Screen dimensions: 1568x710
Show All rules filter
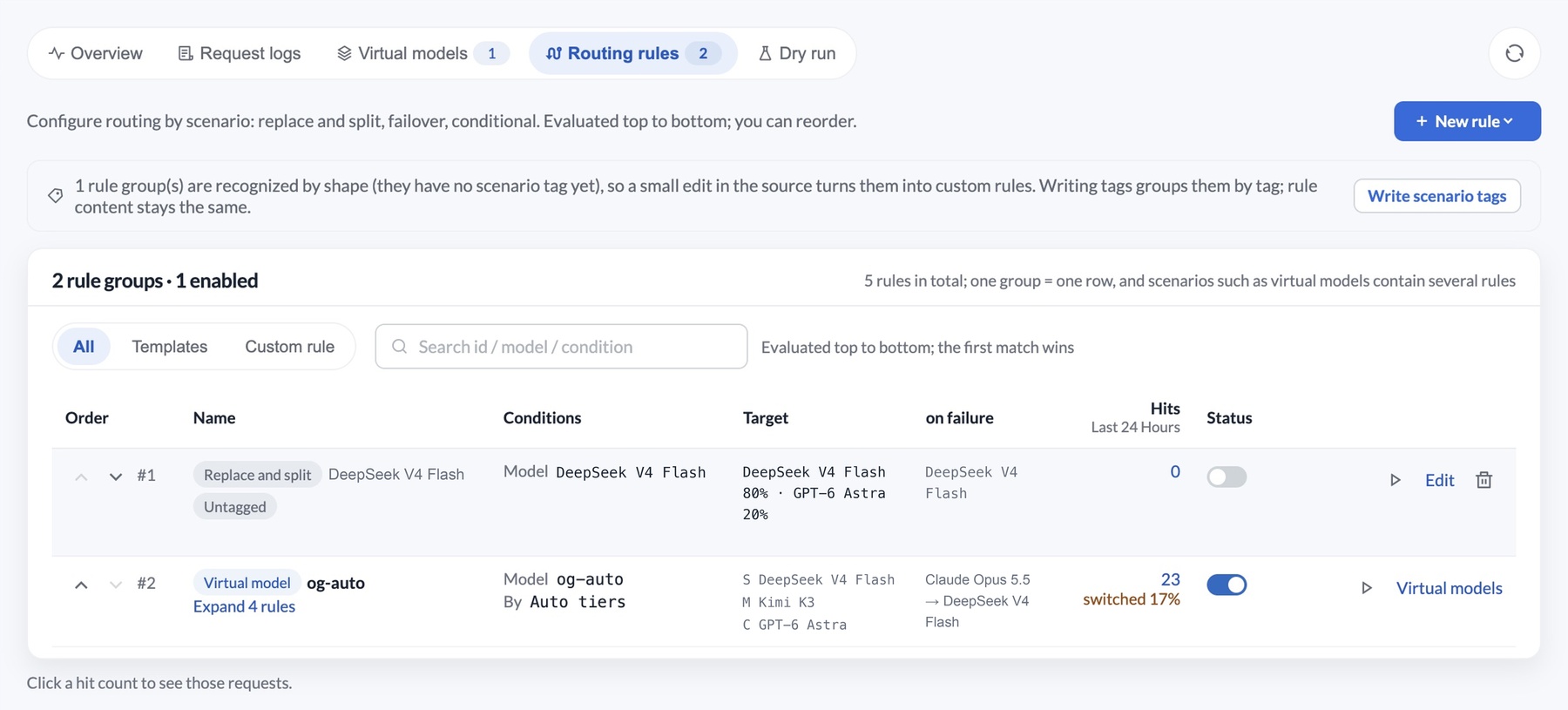coord(84,347)
